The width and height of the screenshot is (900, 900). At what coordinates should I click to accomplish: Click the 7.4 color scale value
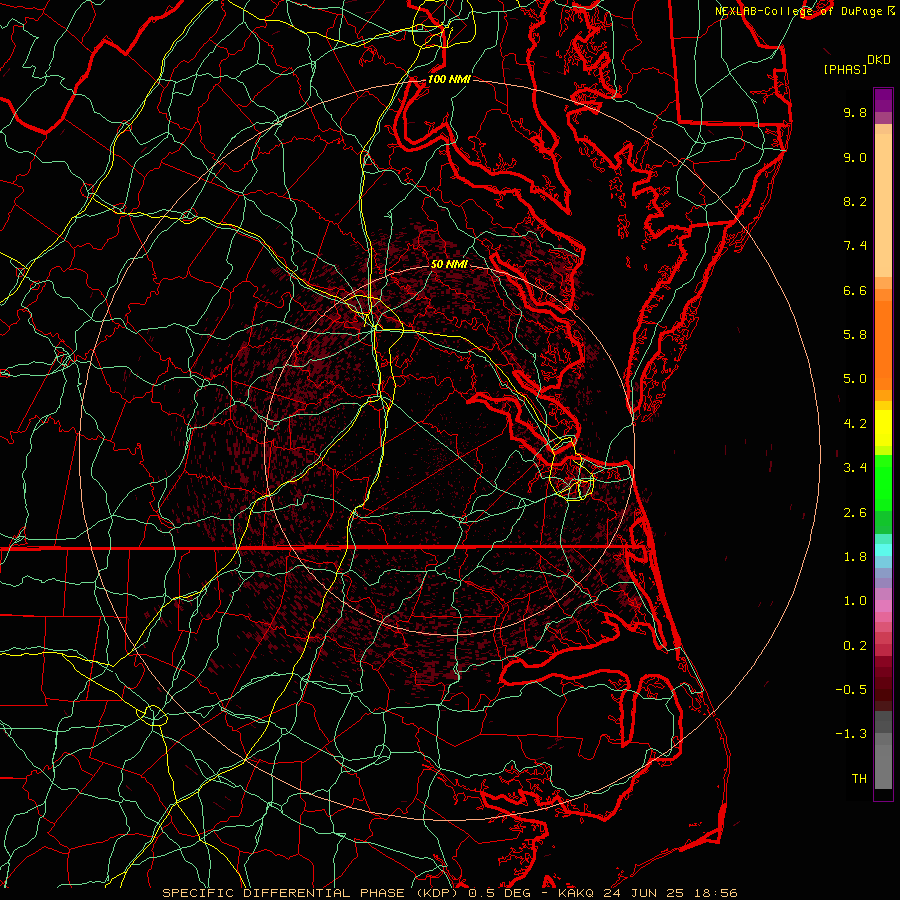tap(855, 246)
